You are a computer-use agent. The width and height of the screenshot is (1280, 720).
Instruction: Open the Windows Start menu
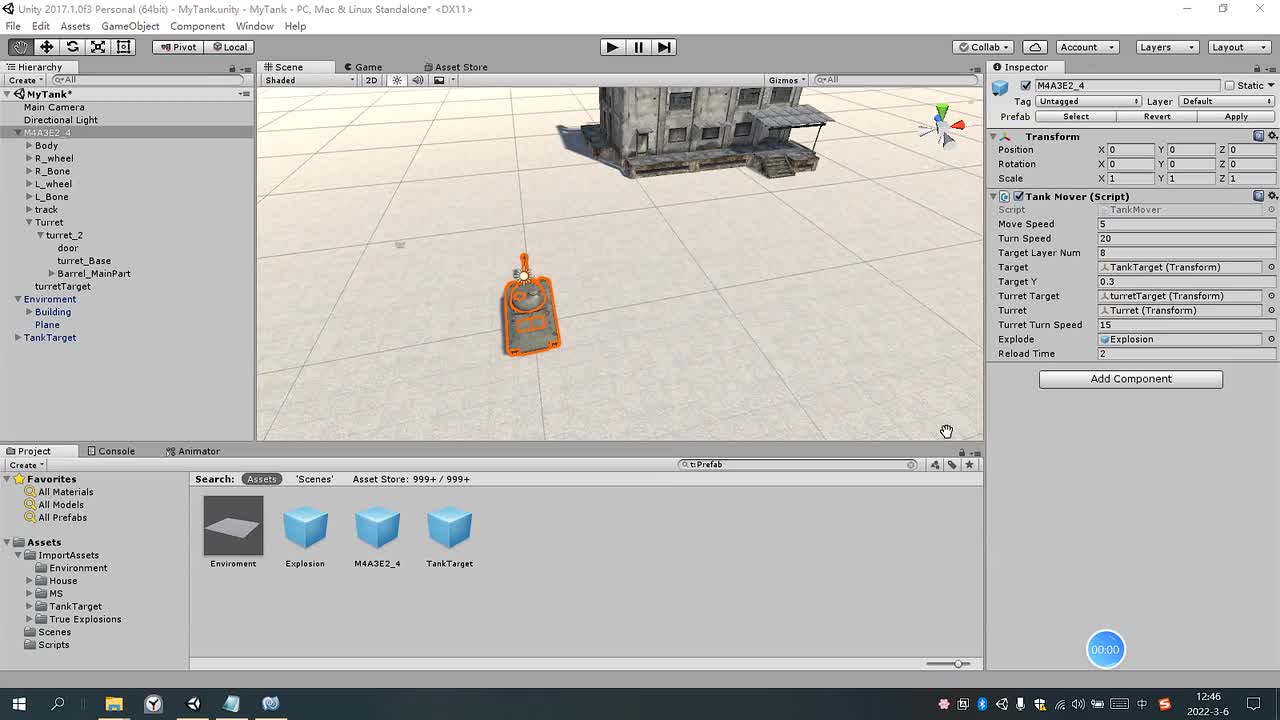[x=19, y=704]
